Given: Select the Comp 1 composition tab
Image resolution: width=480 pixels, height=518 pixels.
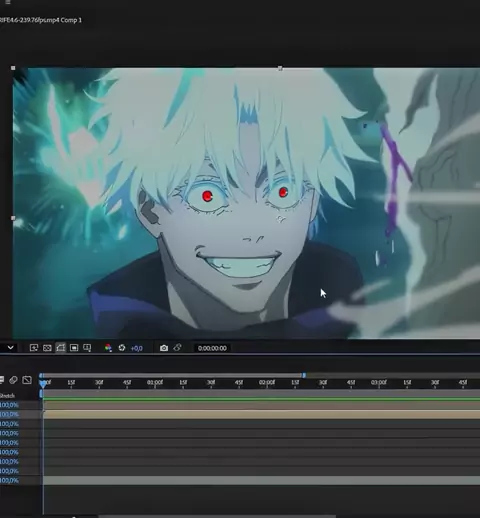Looking at the screenshot, I should (71, 20).
